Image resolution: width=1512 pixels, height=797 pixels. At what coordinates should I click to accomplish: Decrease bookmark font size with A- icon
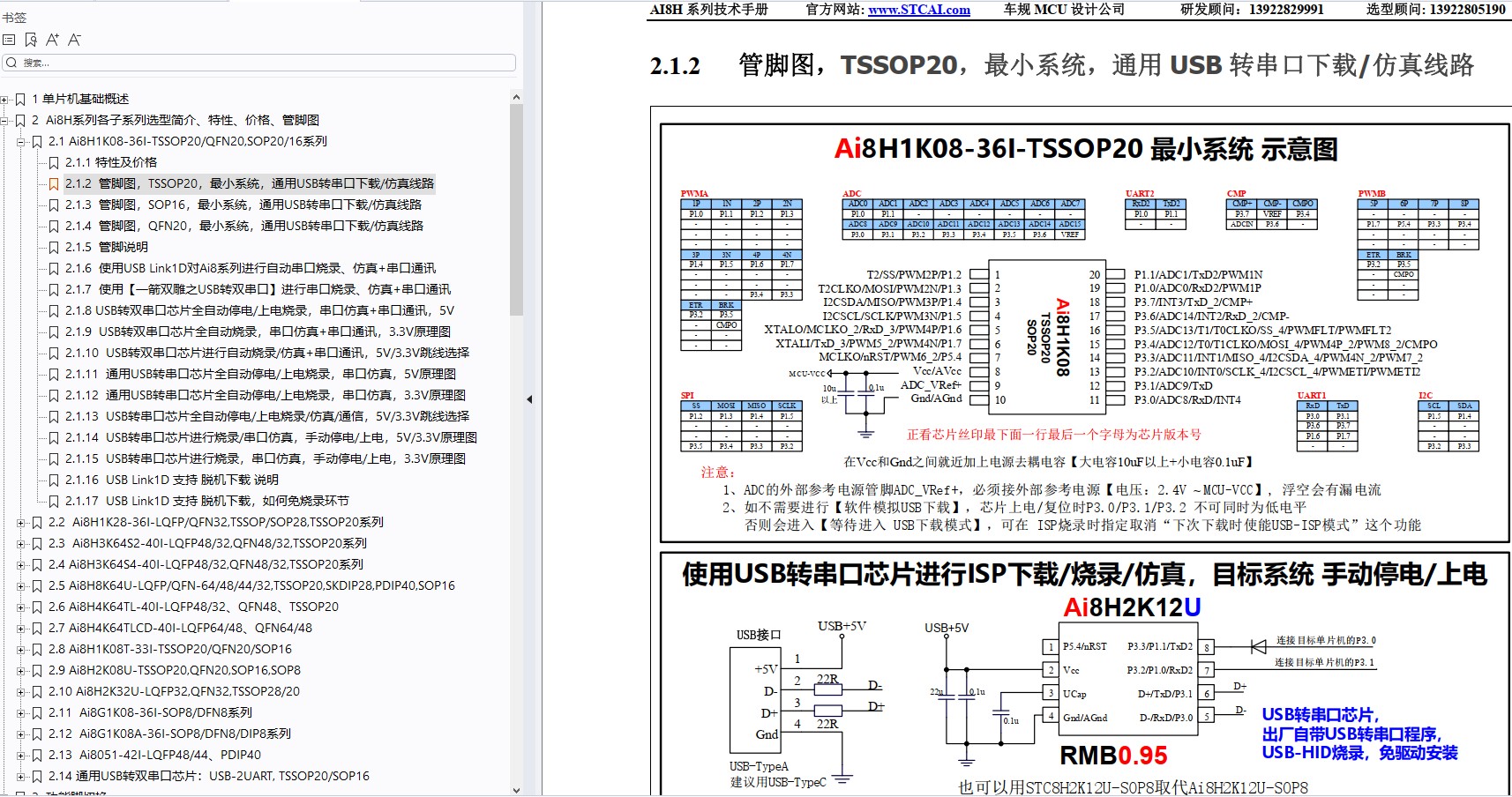pos(74,40)
